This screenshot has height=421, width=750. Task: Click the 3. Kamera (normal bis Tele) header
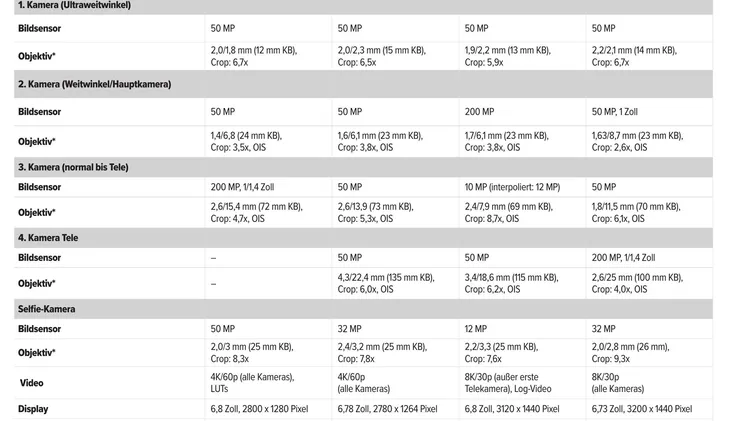(363, 167)
